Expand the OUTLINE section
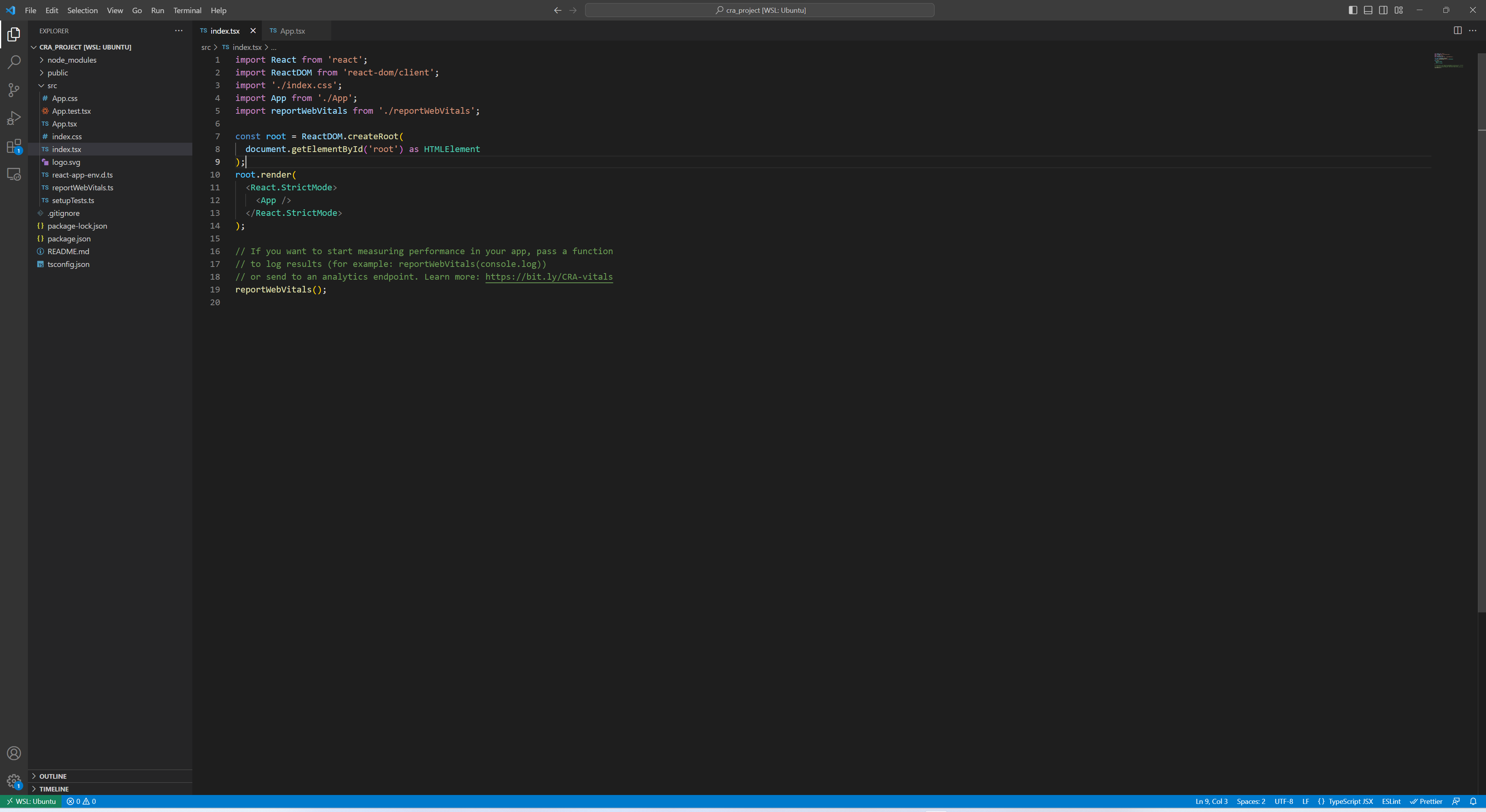Viewport: 1486px width, 812px height. pyautogui.click(x=53, y=776)
